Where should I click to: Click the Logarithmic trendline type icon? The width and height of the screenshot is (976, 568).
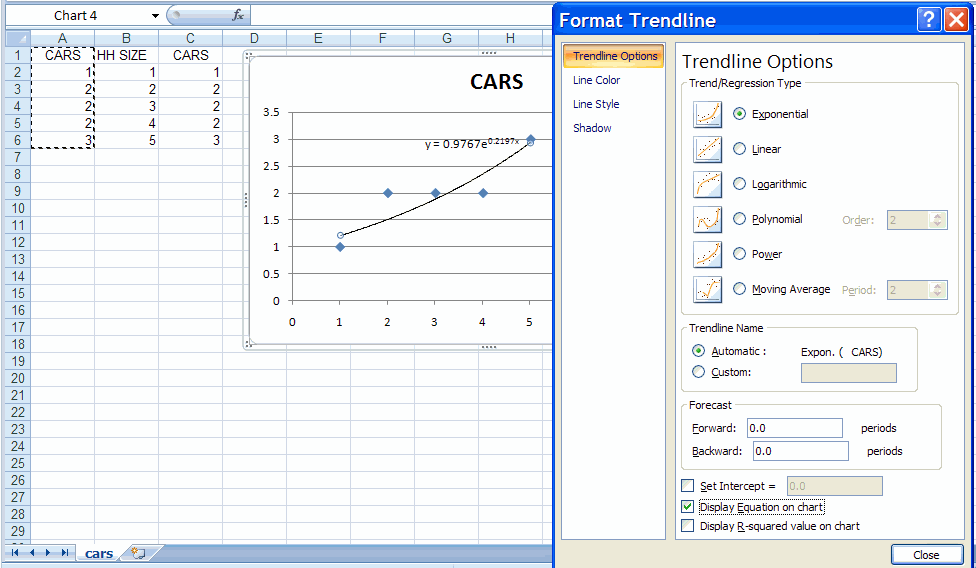707,185
